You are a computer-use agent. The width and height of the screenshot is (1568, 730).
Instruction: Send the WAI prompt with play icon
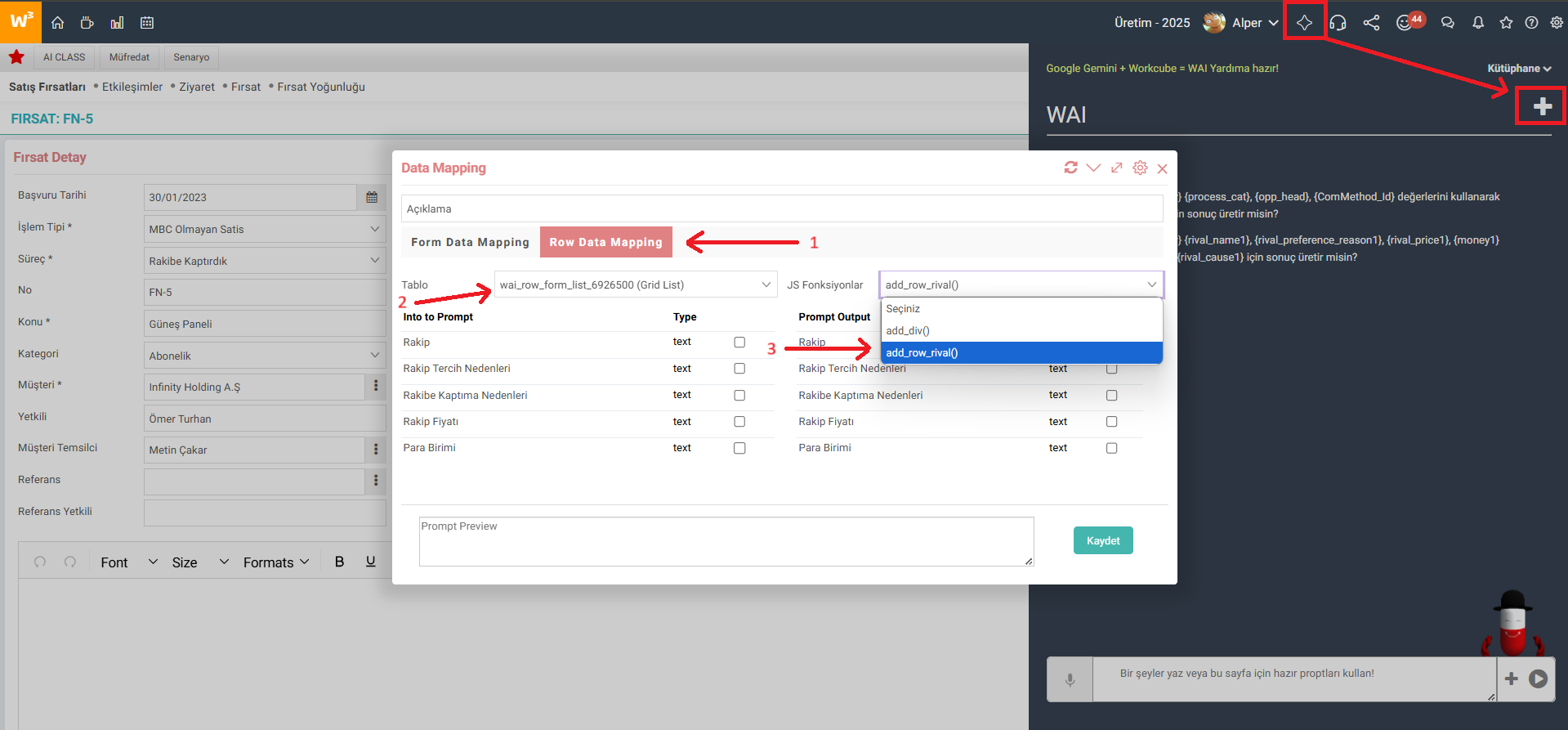click(1538, 678)
